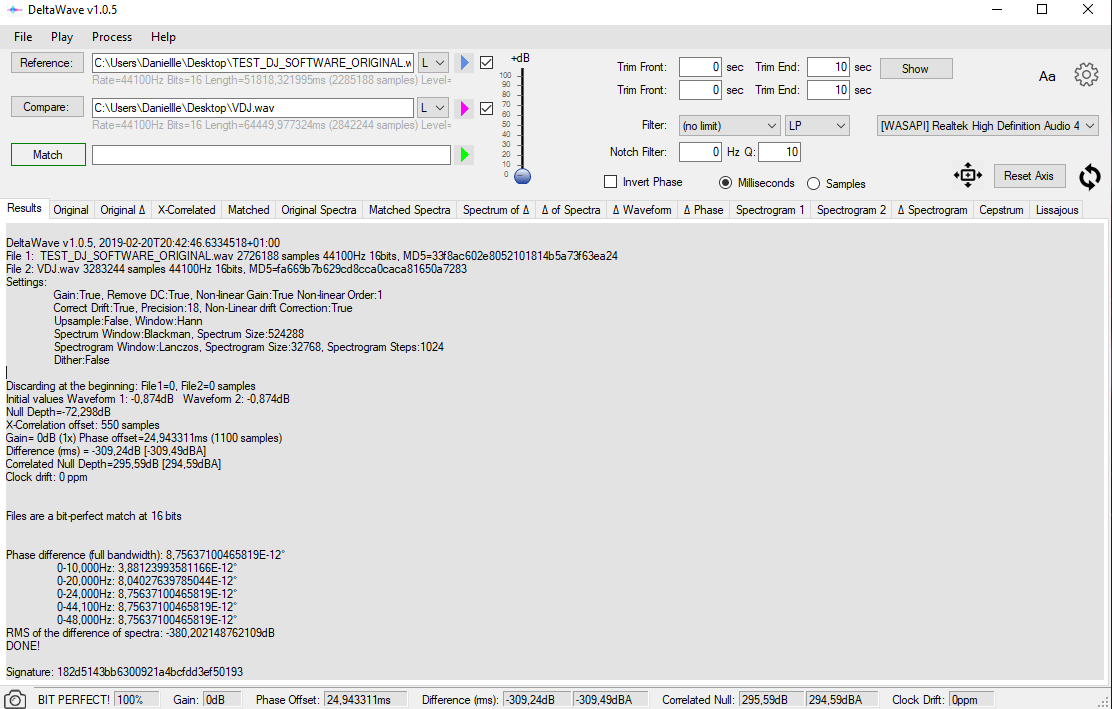Open the WASAPI Realtek audio device dropdown
The width and height of the screenshot is (1112, 709).
point(987,126)
